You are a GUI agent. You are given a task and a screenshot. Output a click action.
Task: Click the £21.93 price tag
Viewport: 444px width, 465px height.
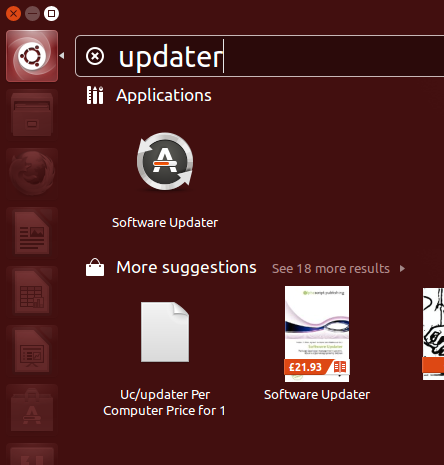pos(305,367)
